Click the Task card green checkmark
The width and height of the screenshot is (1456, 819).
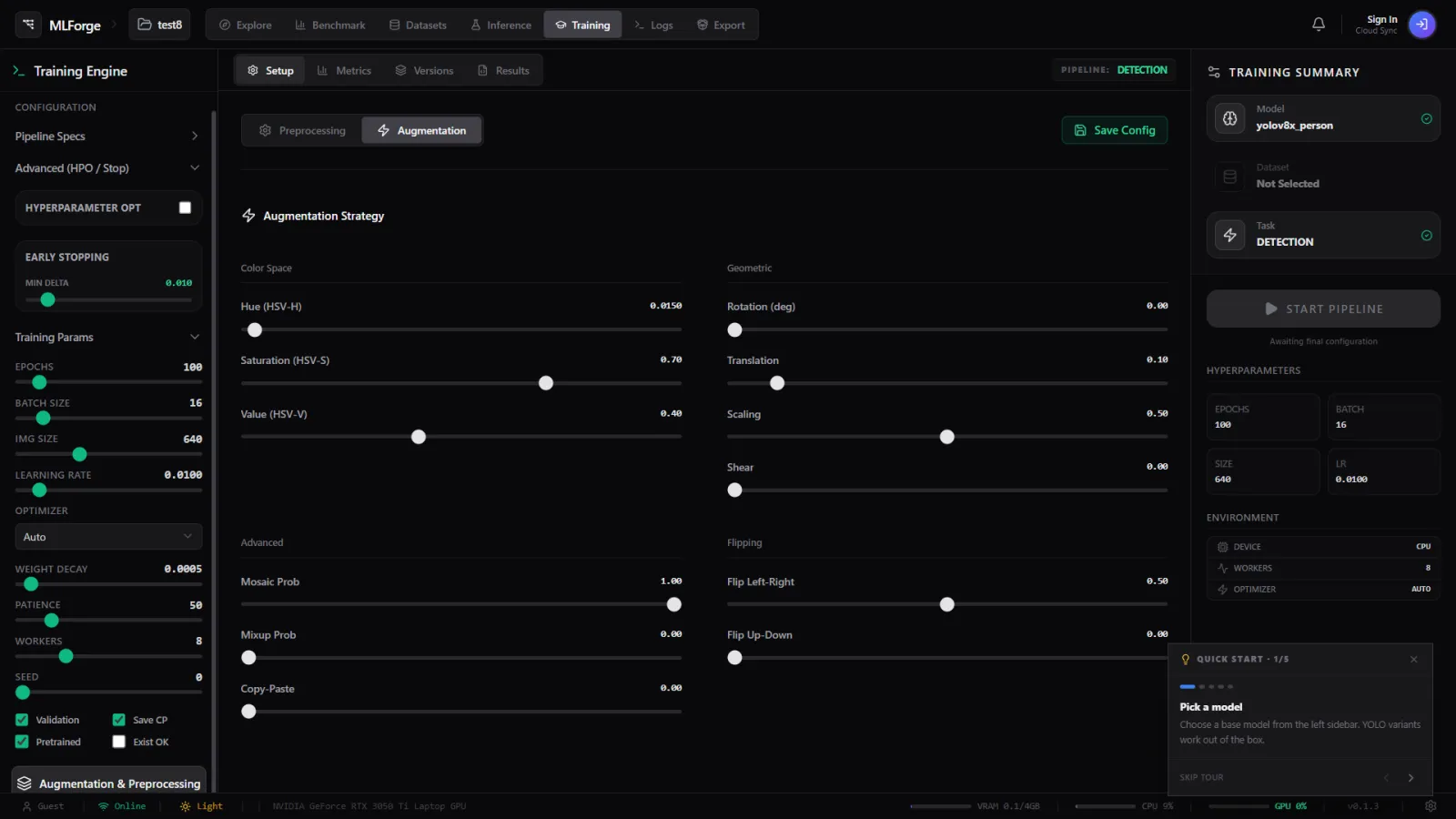[1426, 235]
